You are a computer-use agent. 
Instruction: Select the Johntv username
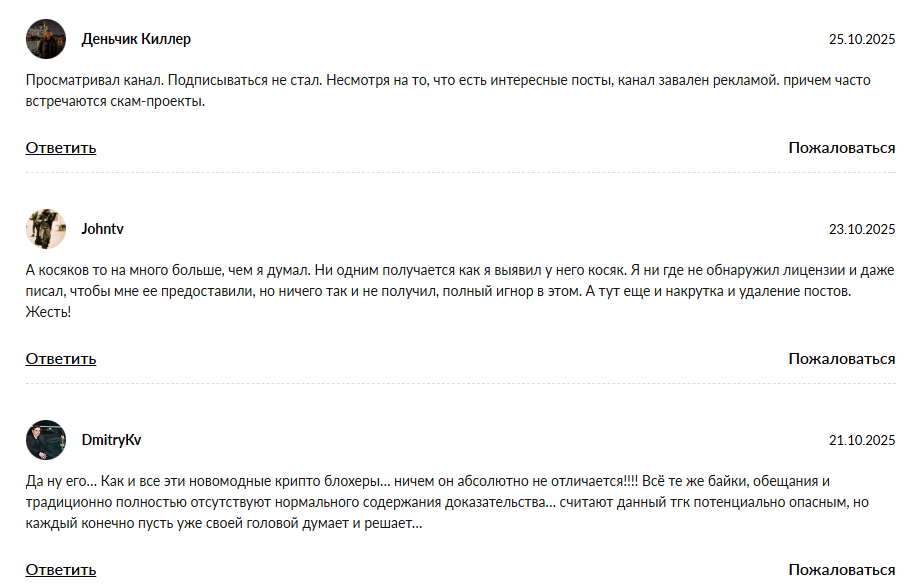102,229
